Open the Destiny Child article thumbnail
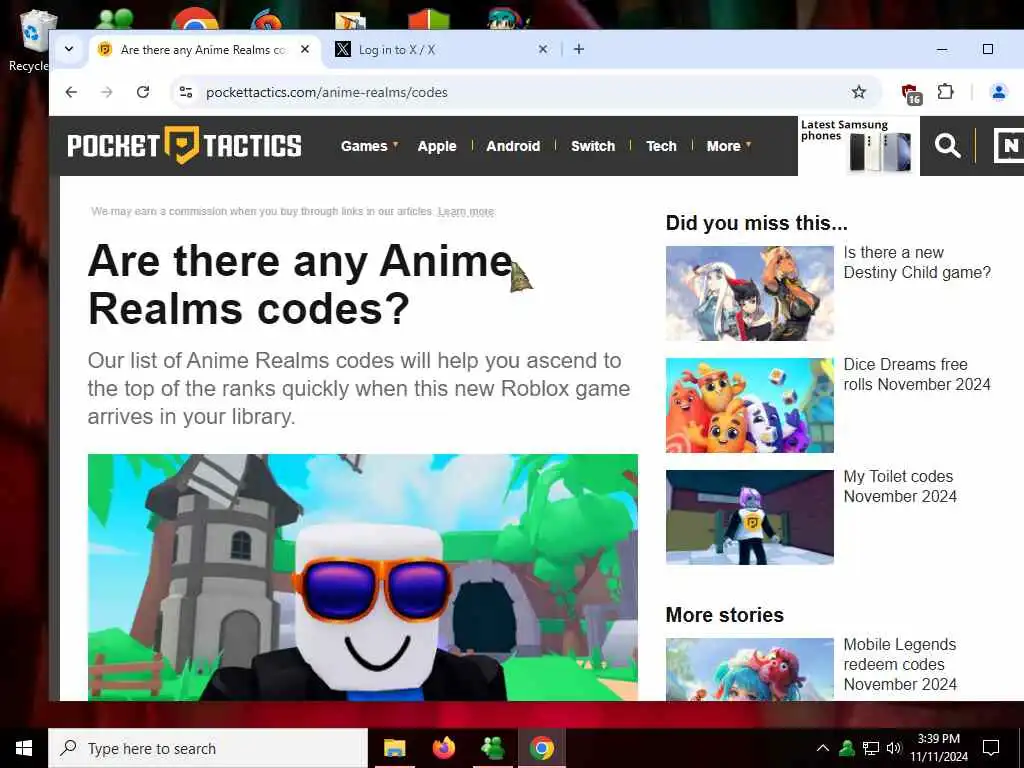The width and height of the screenshot is (1024, 768). (750, 293)
